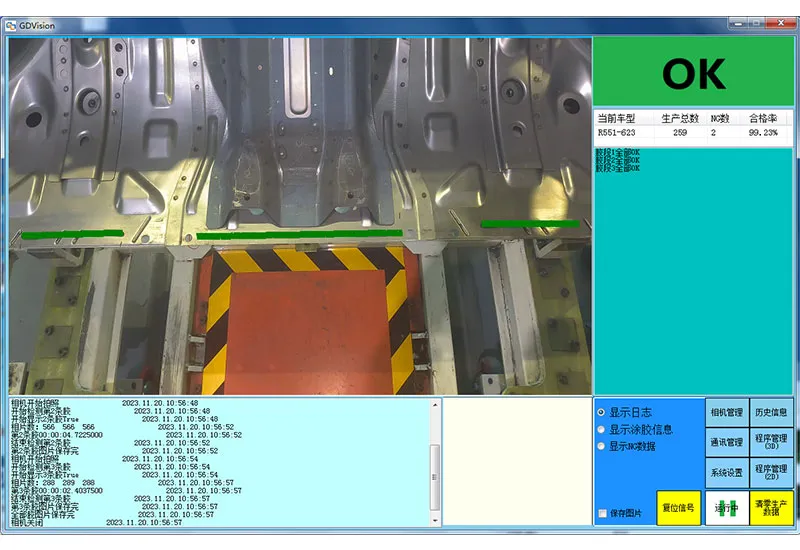Click the 合格率 column header
Screen dimensions: 800x550
point(763,118)
